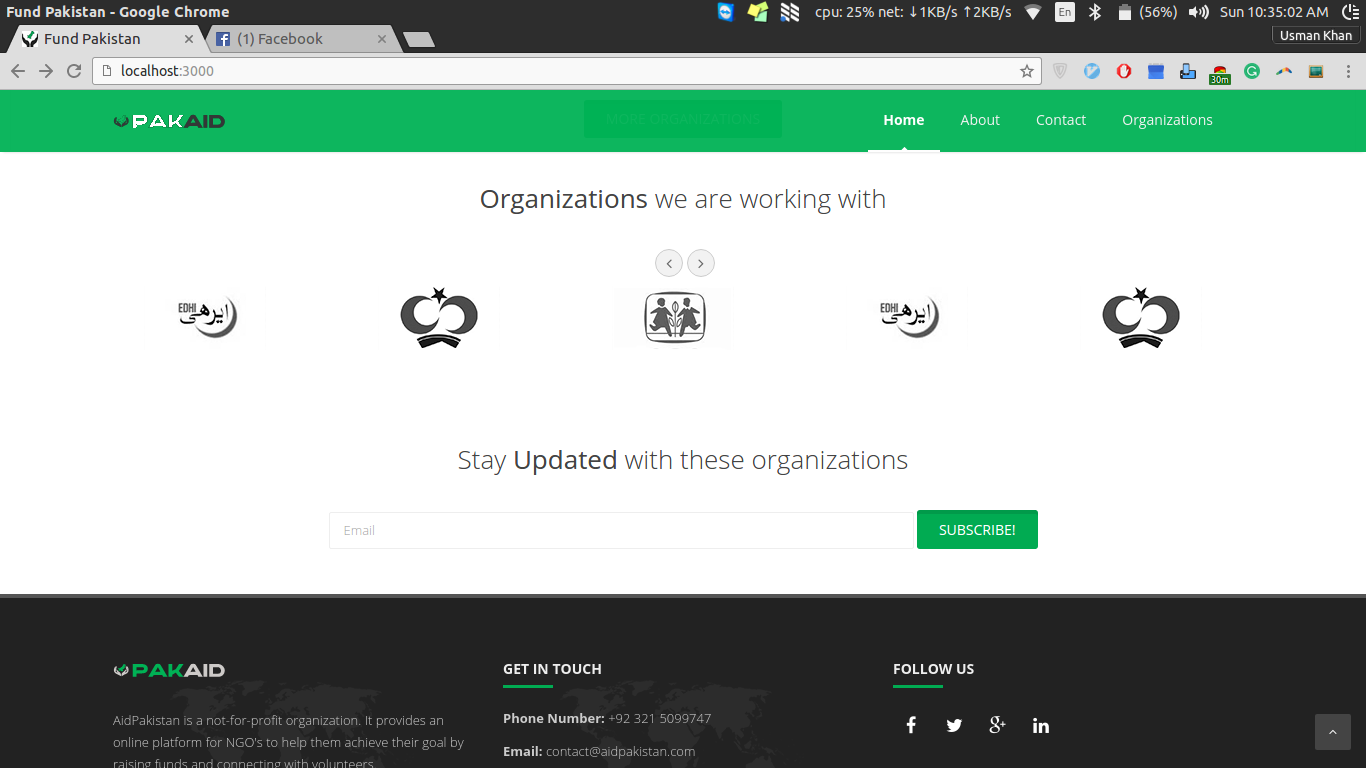Open the About nav item
This screenshot has height=768, width=1366.
980,120
